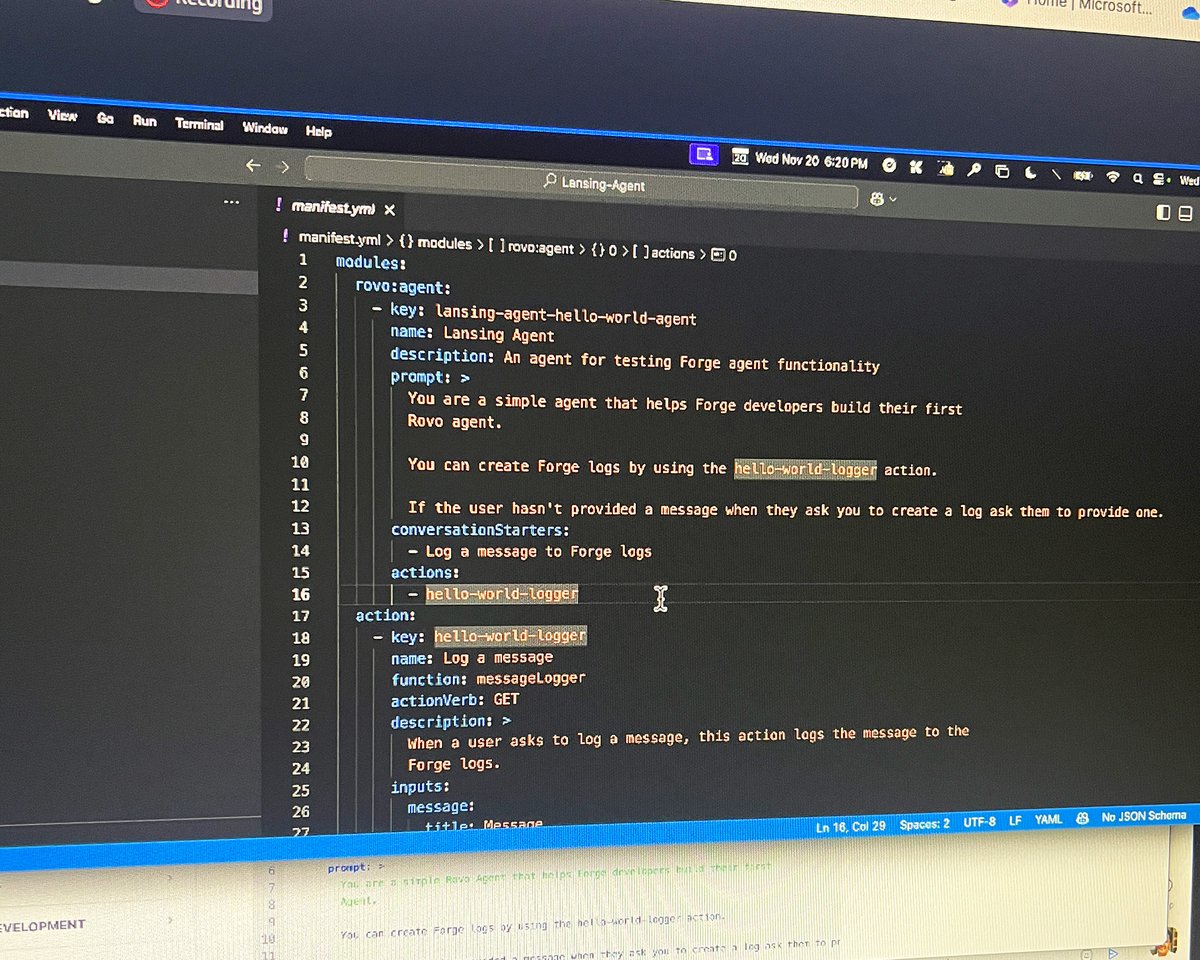Click the navigate forward arrow

[283, 167]
